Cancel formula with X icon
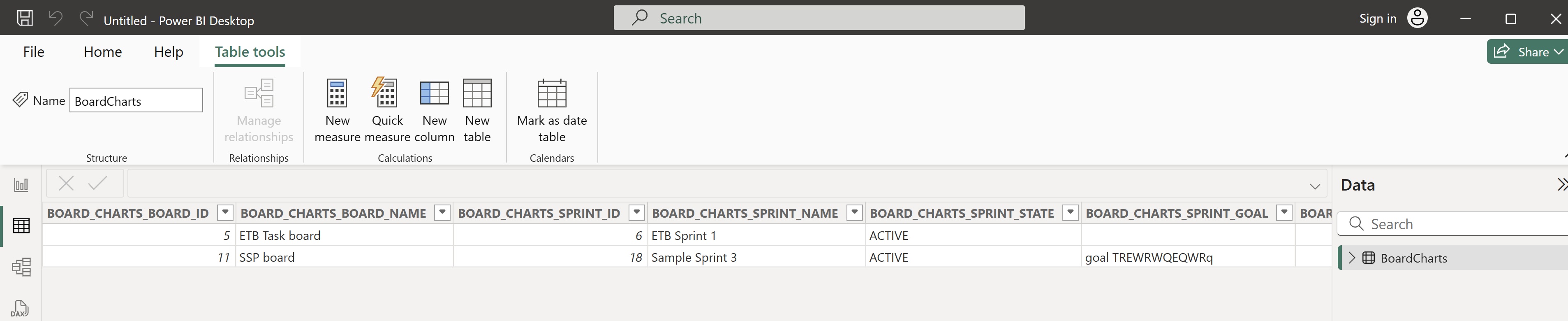This screenshot has height=321, width=1568. [66, 183]
